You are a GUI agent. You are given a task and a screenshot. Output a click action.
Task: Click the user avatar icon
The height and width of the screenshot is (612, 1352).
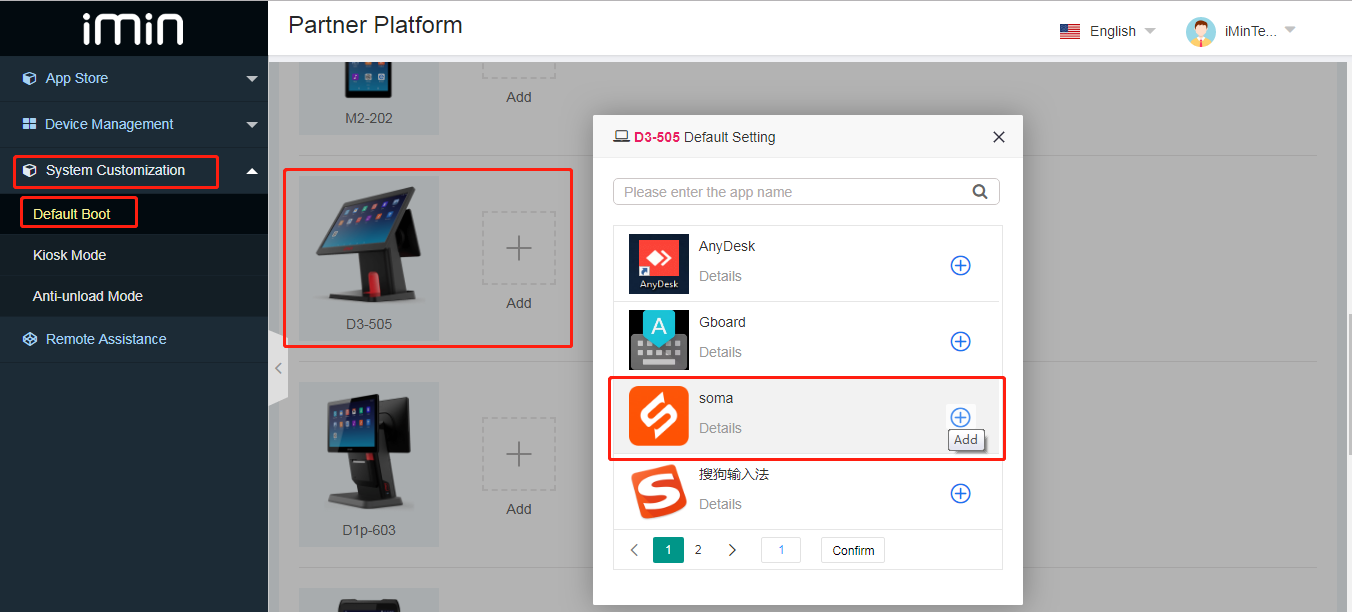pos(1201,31)
